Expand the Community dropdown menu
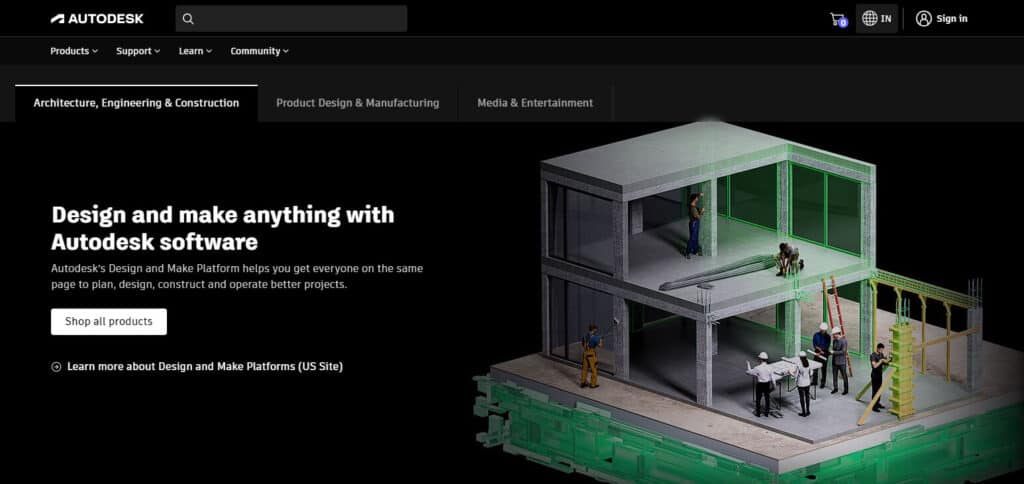The width and height of the screenshot is (1024, 484). [x=259, y=51]
